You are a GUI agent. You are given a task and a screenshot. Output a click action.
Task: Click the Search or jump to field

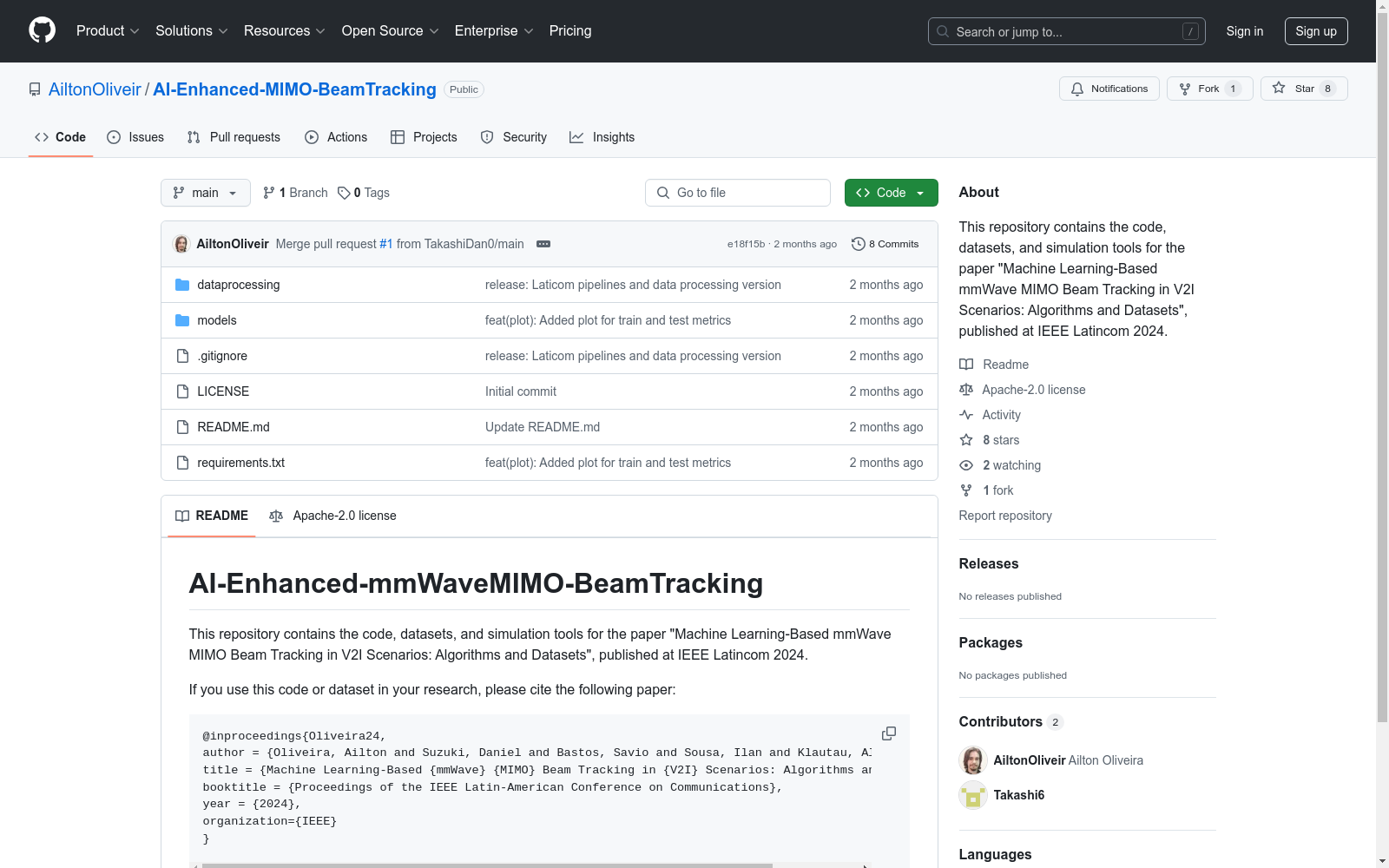(x=1066, y=31)
